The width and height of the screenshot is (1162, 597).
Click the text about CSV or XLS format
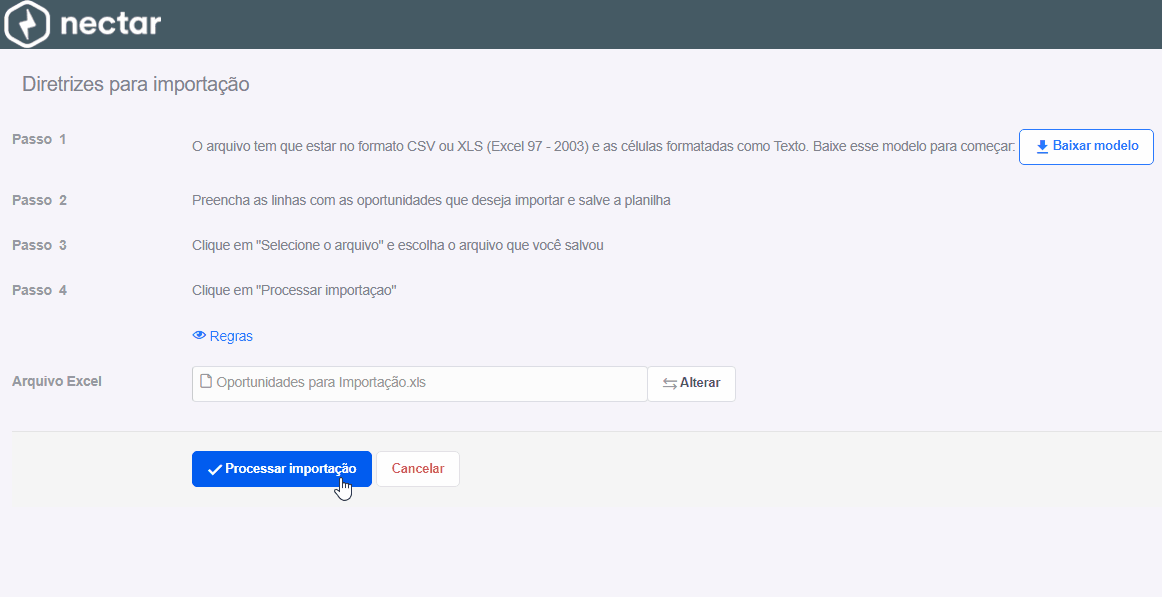point(603,147)
